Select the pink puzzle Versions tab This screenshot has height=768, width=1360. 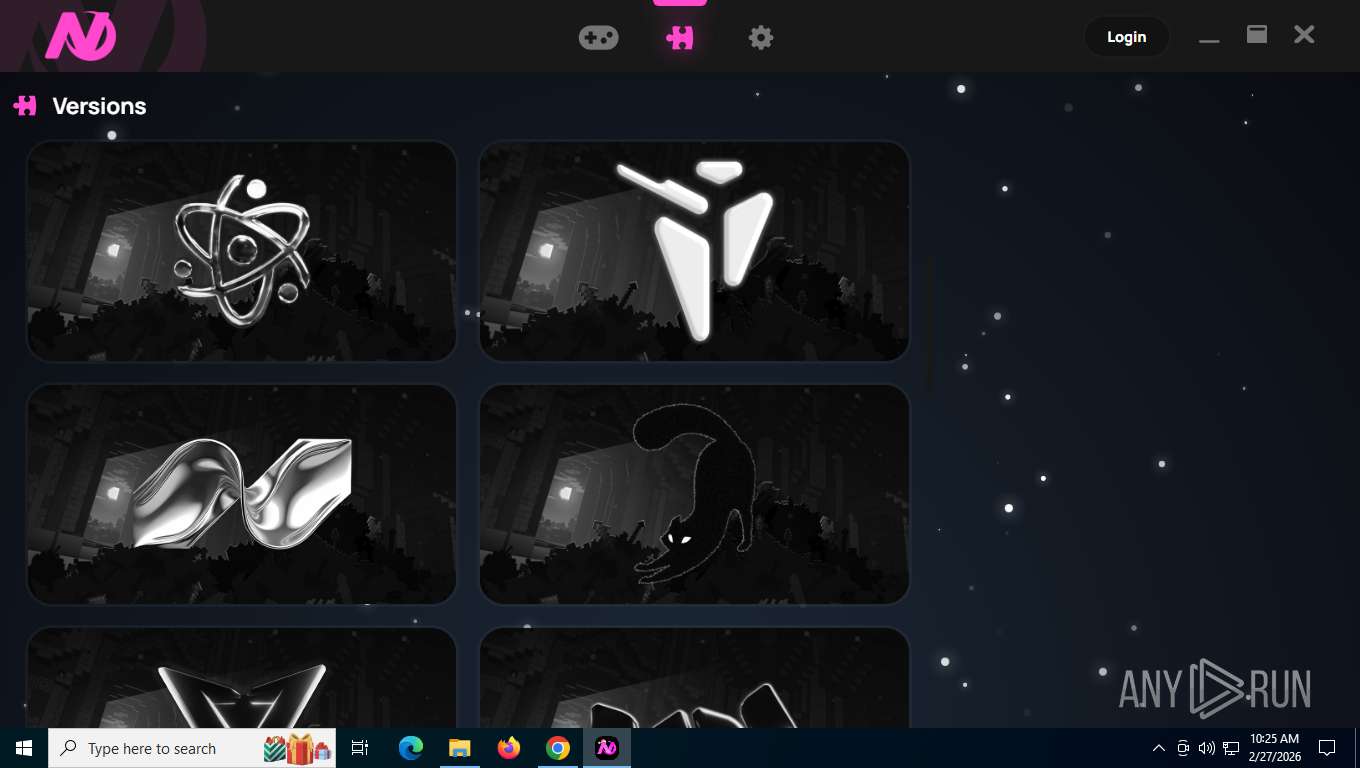(x=680, y=38)
